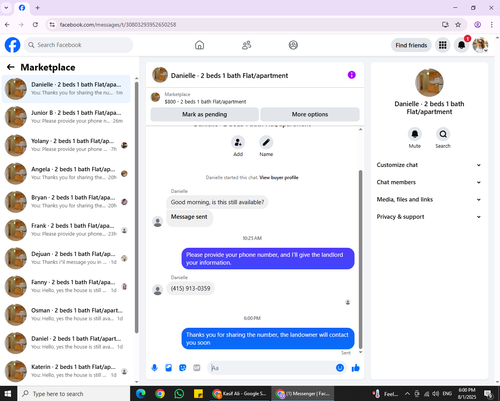
Task: Reload the page in browser
Action: coord(35,25)
